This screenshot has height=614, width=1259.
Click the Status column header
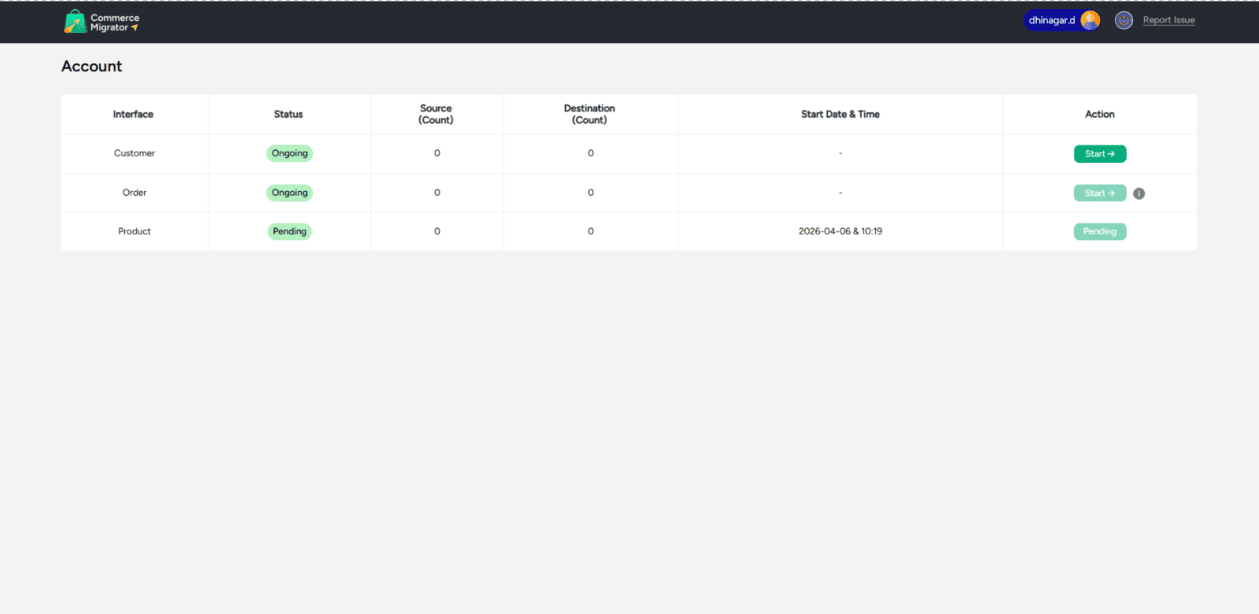tap(288, 114)
